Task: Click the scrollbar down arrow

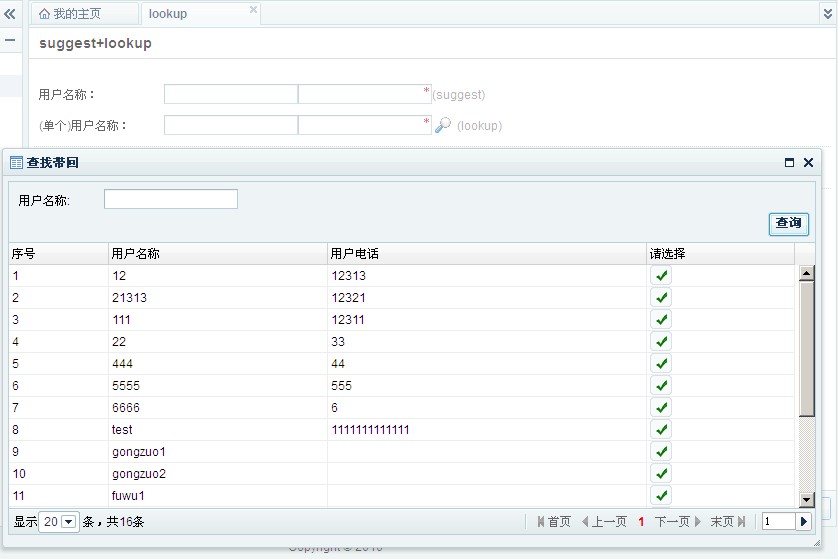Action: click(806, 500)
